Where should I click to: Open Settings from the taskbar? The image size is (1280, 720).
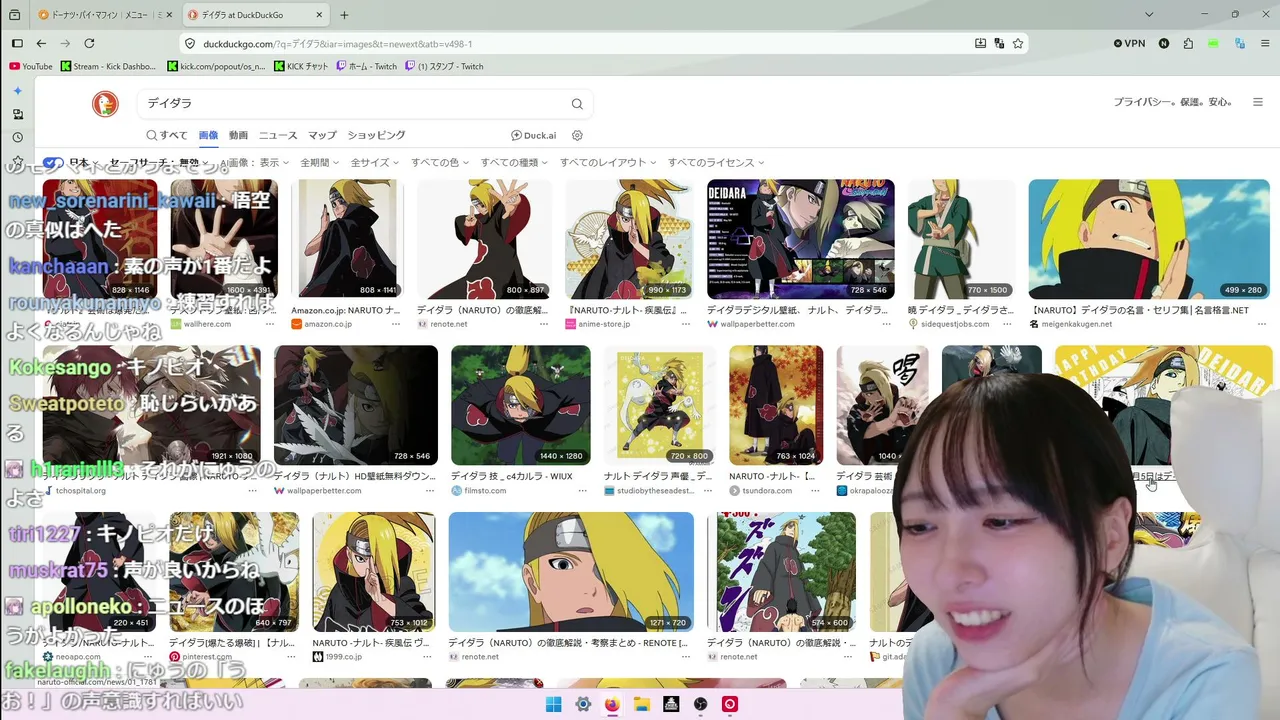pyautogui.click(x=583, y=704)
